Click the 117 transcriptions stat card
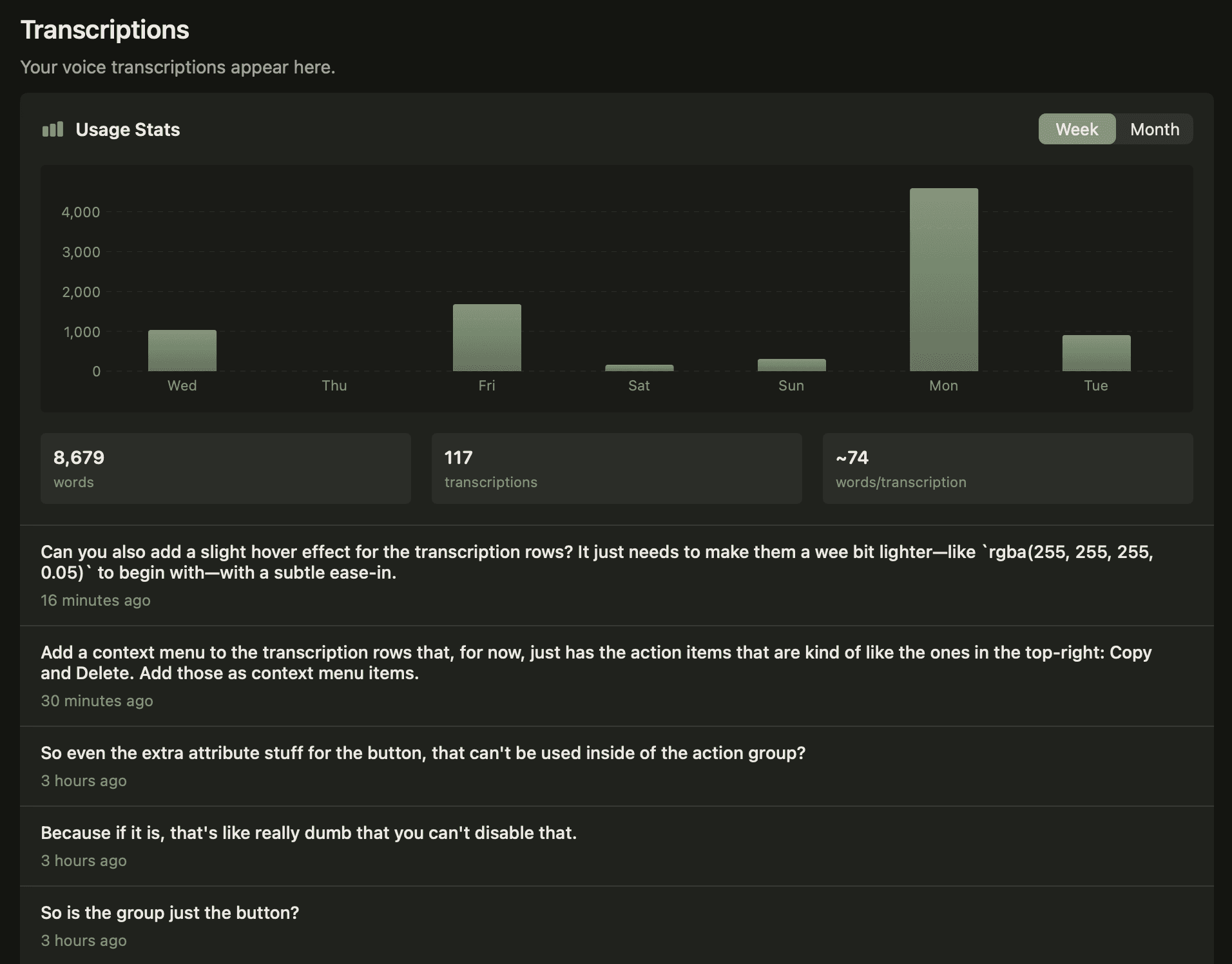Image resolution: width=1232 pixels, height=964 pixels. [617, 468]
